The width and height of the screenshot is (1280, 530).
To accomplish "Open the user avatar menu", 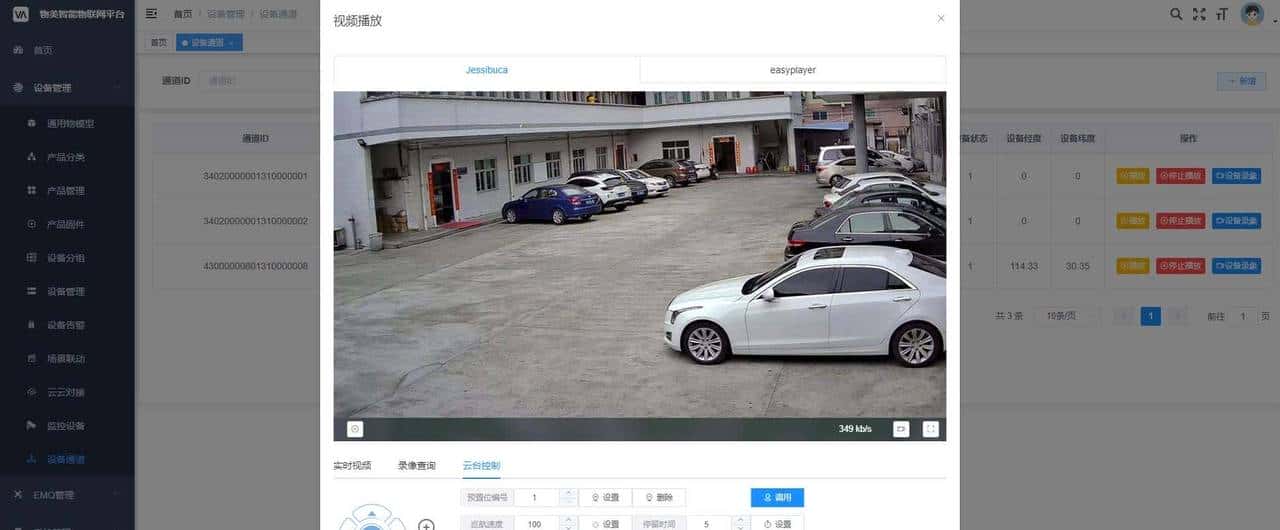I will [1252, 14].
